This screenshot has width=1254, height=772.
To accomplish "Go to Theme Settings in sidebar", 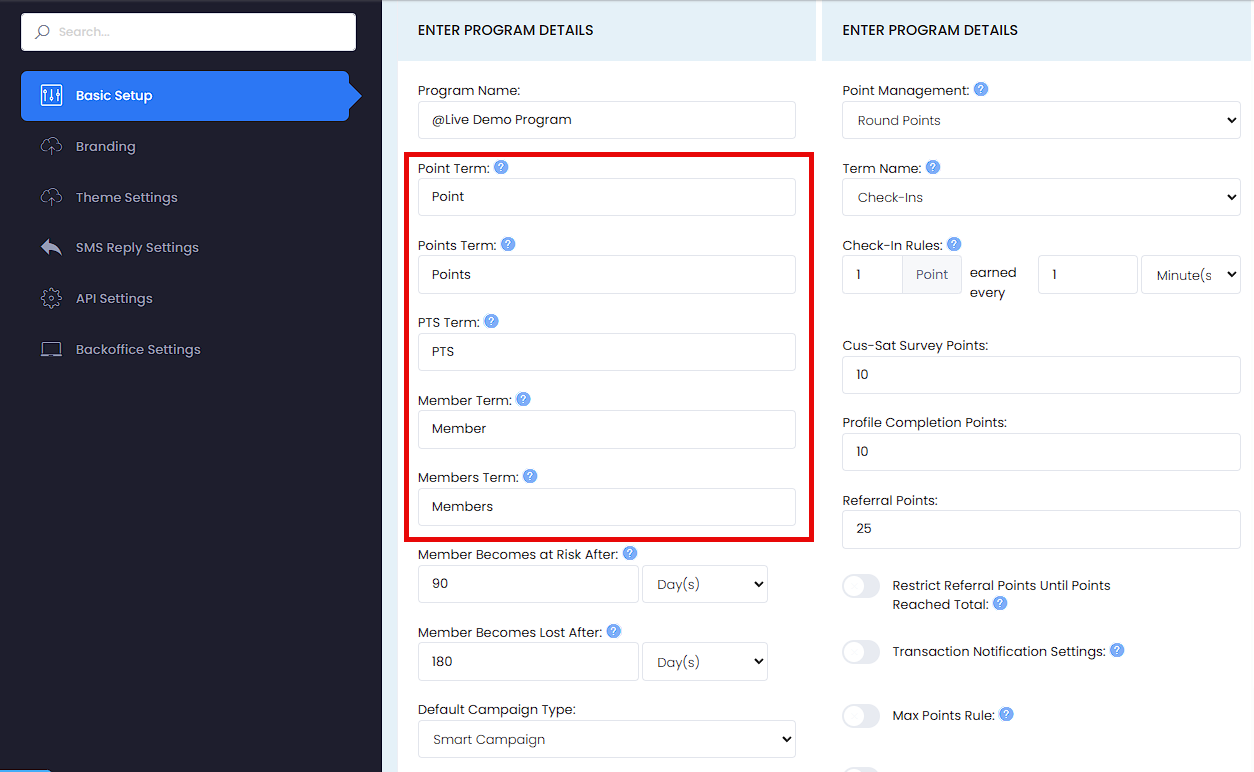I will (127, 197).
